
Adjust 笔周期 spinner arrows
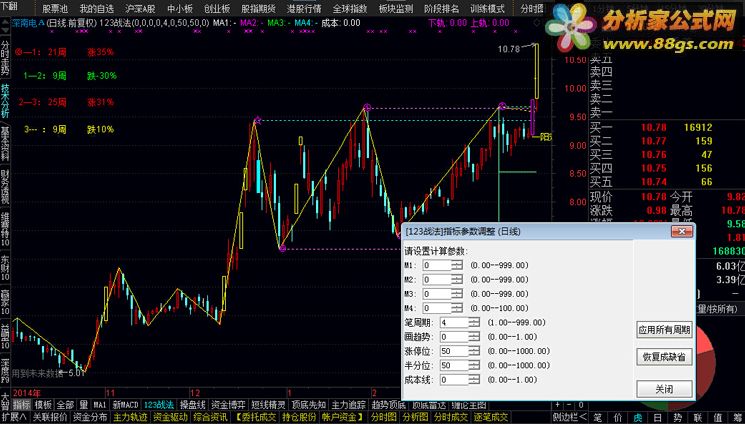tap(475, 323)
